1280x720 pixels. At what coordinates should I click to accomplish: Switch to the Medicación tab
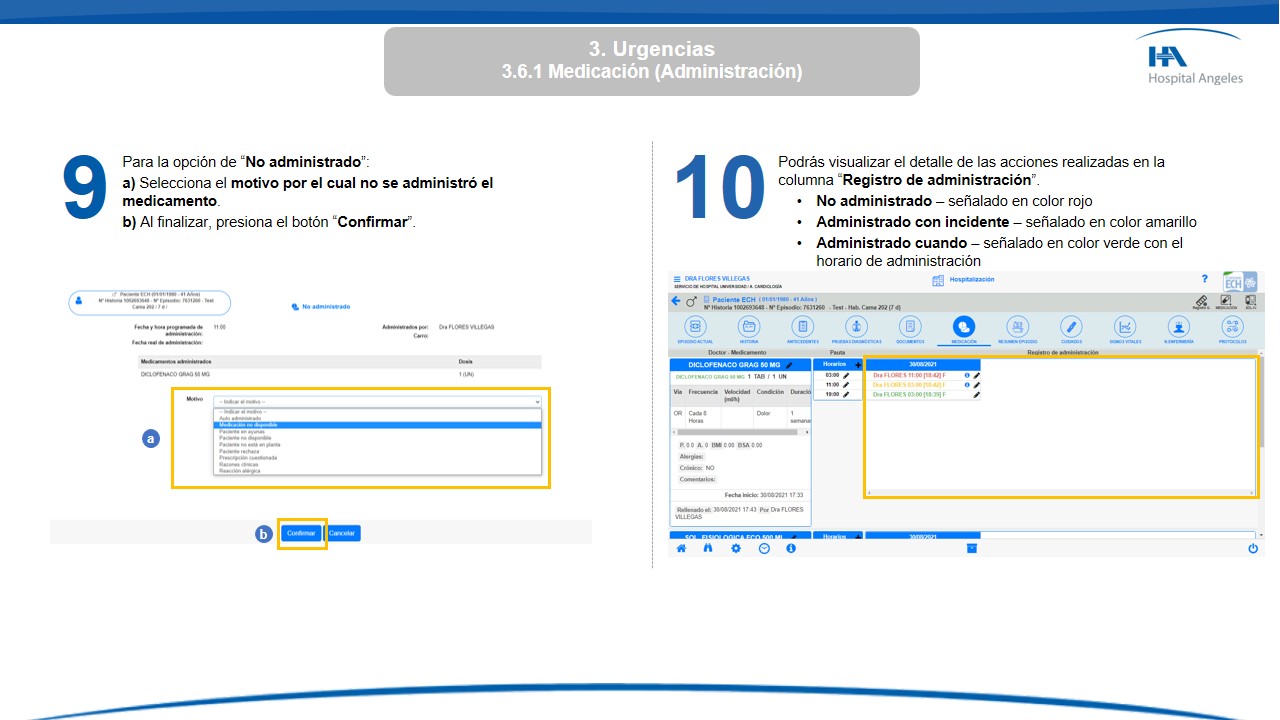tap(964, 327)
